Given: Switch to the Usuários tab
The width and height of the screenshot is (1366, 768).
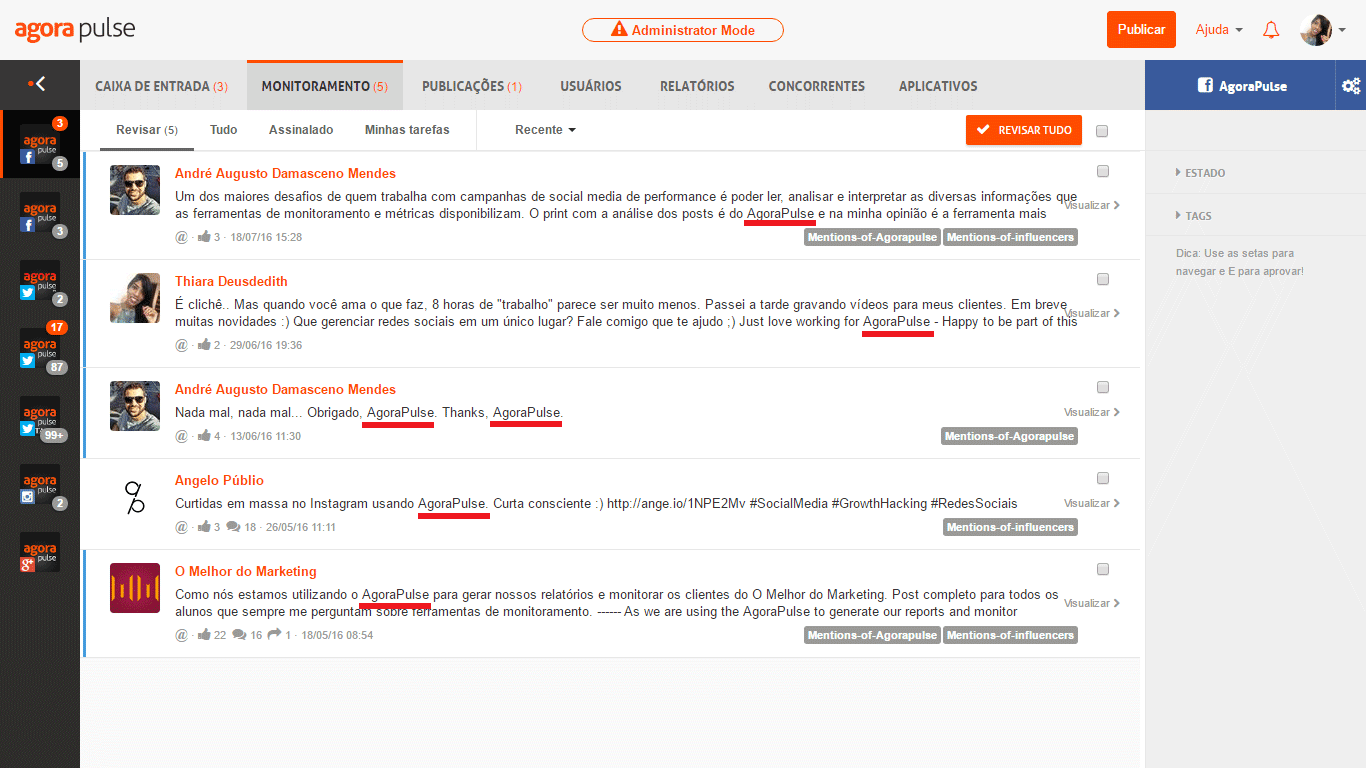Looking at the screenshot, I should tap(591, 86).
